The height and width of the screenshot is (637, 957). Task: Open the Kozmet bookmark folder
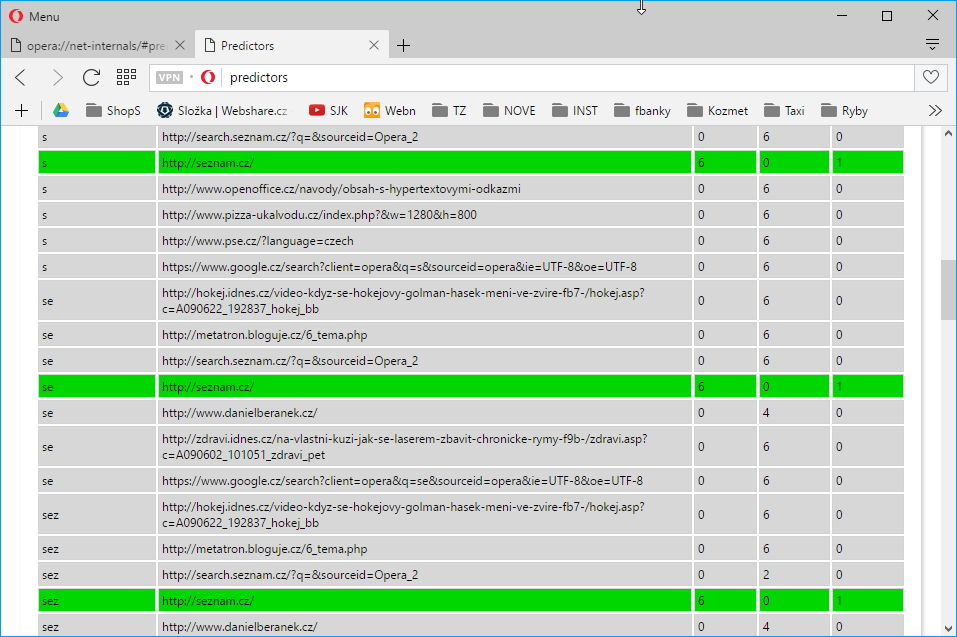click(717, 110)
